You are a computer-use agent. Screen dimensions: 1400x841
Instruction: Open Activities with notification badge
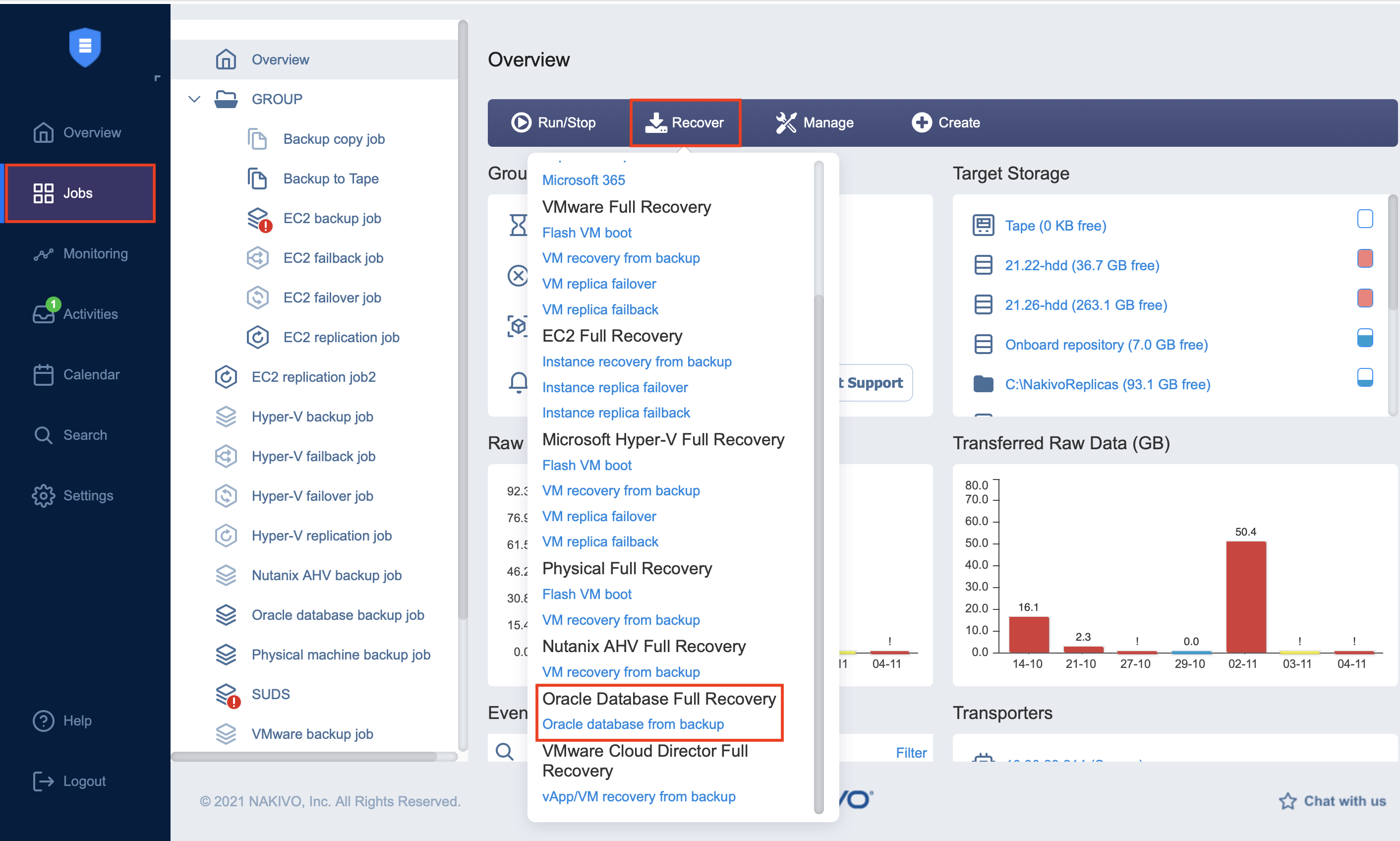pyautogui.click(x=76, y=313)
